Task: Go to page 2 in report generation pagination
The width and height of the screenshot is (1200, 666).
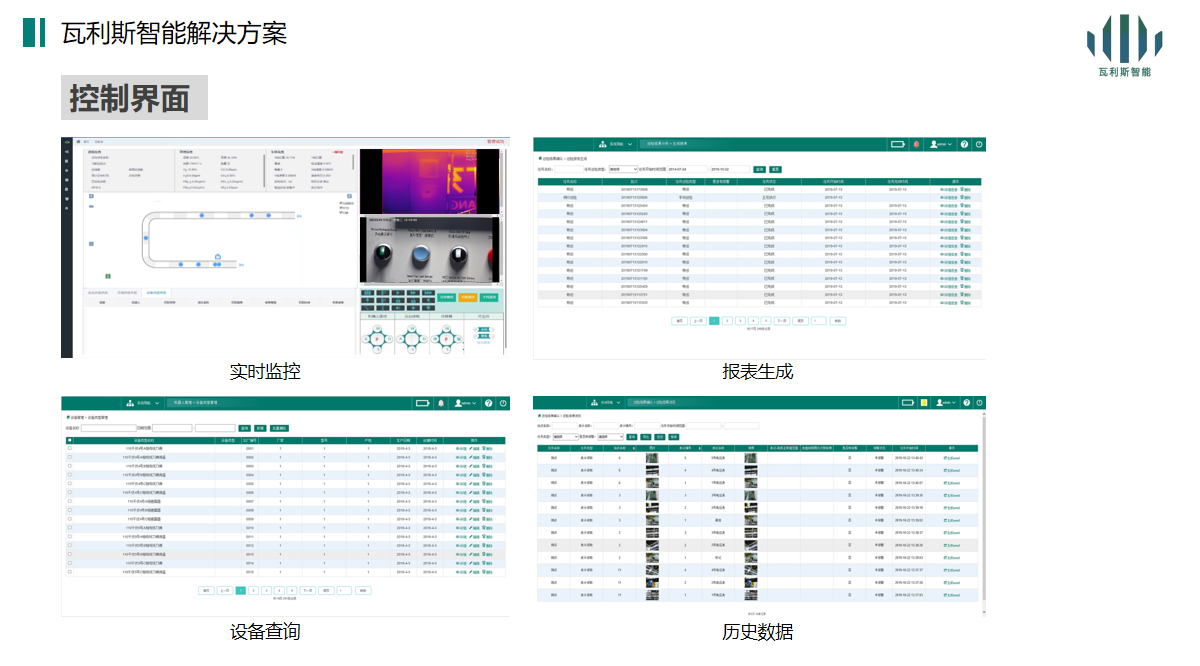Action: [727, 321]
